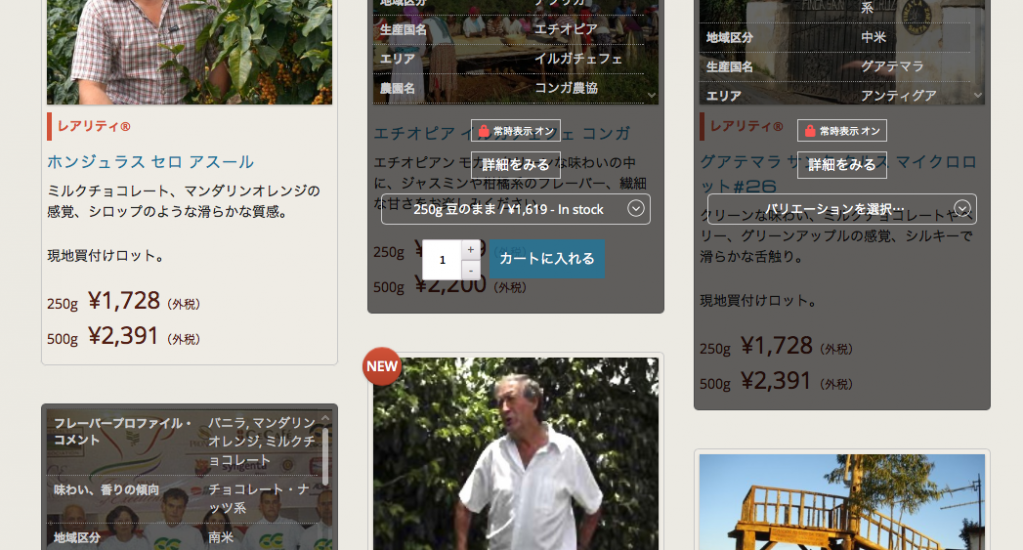Click the NEW badge on the product photo
This screenshot has width=1023, height=550.
click(382, 366)
